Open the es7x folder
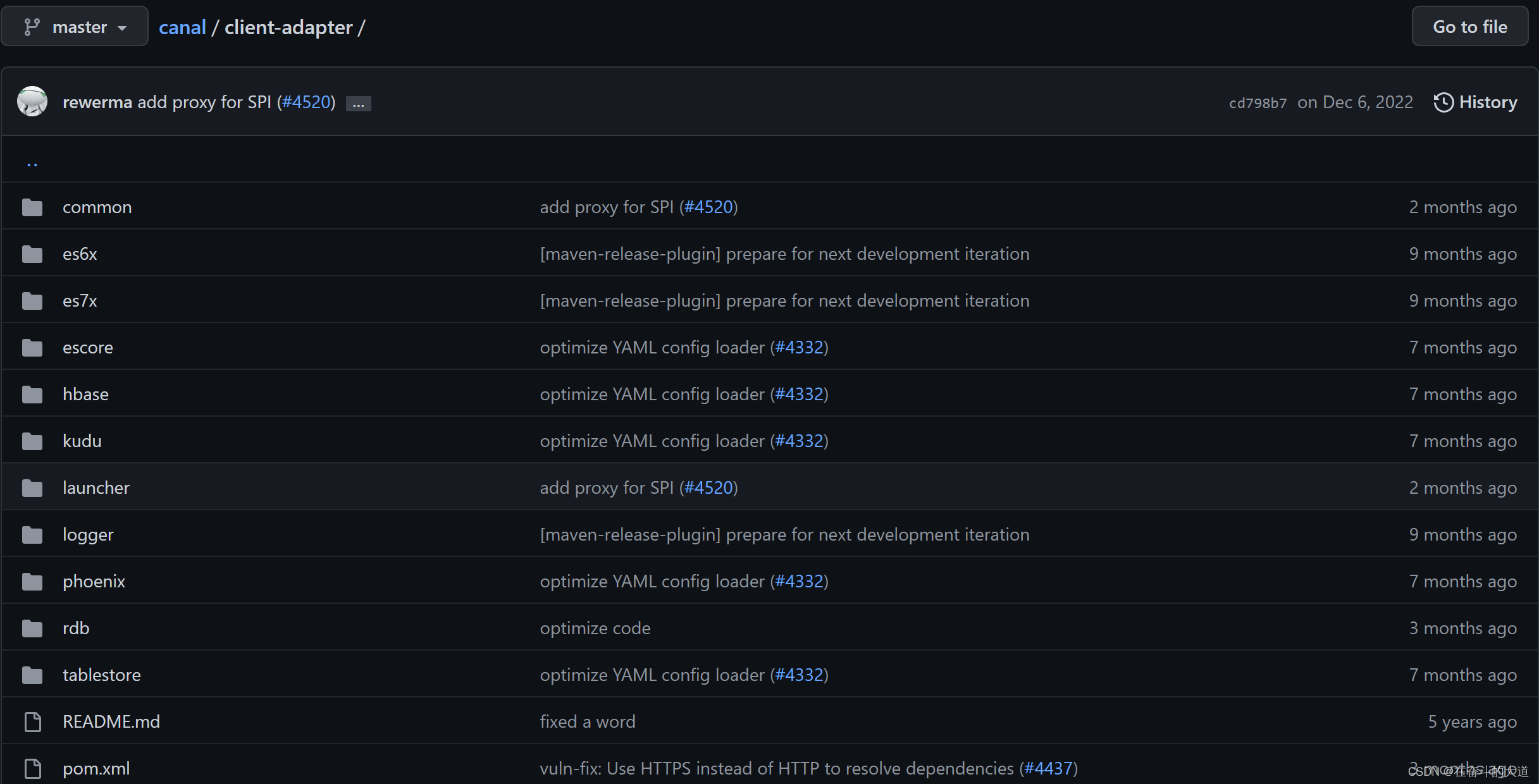The height and width of the screenshot is (784, 1539). tap(80, 301)
